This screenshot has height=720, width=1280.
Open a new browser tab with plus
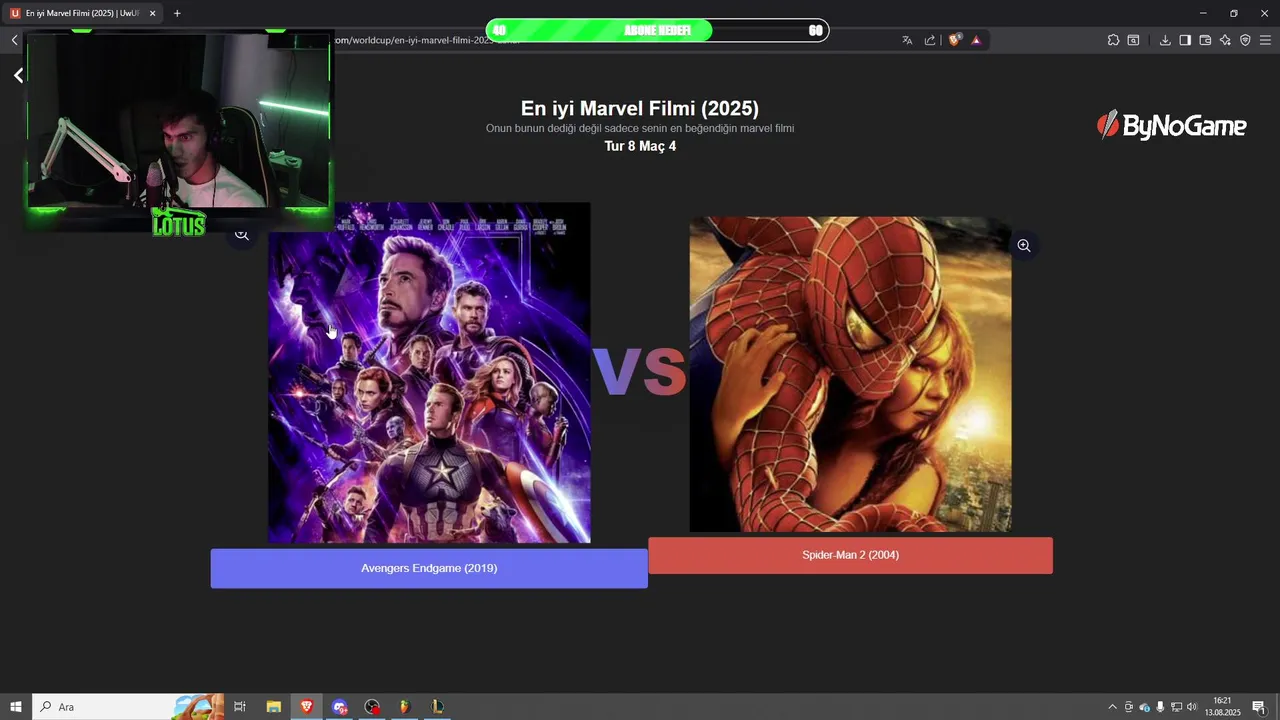(x=177, y=13)
